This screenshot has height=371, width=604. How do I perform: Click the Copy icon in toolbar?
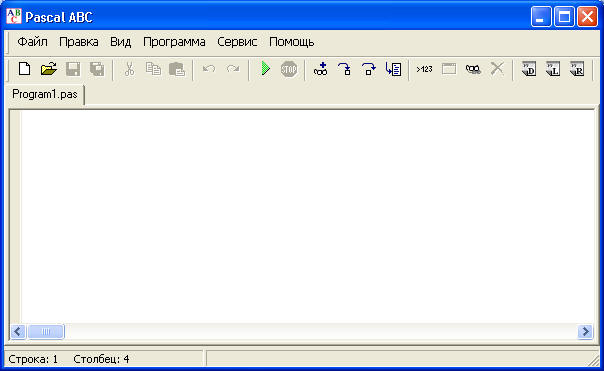[153, 69]
